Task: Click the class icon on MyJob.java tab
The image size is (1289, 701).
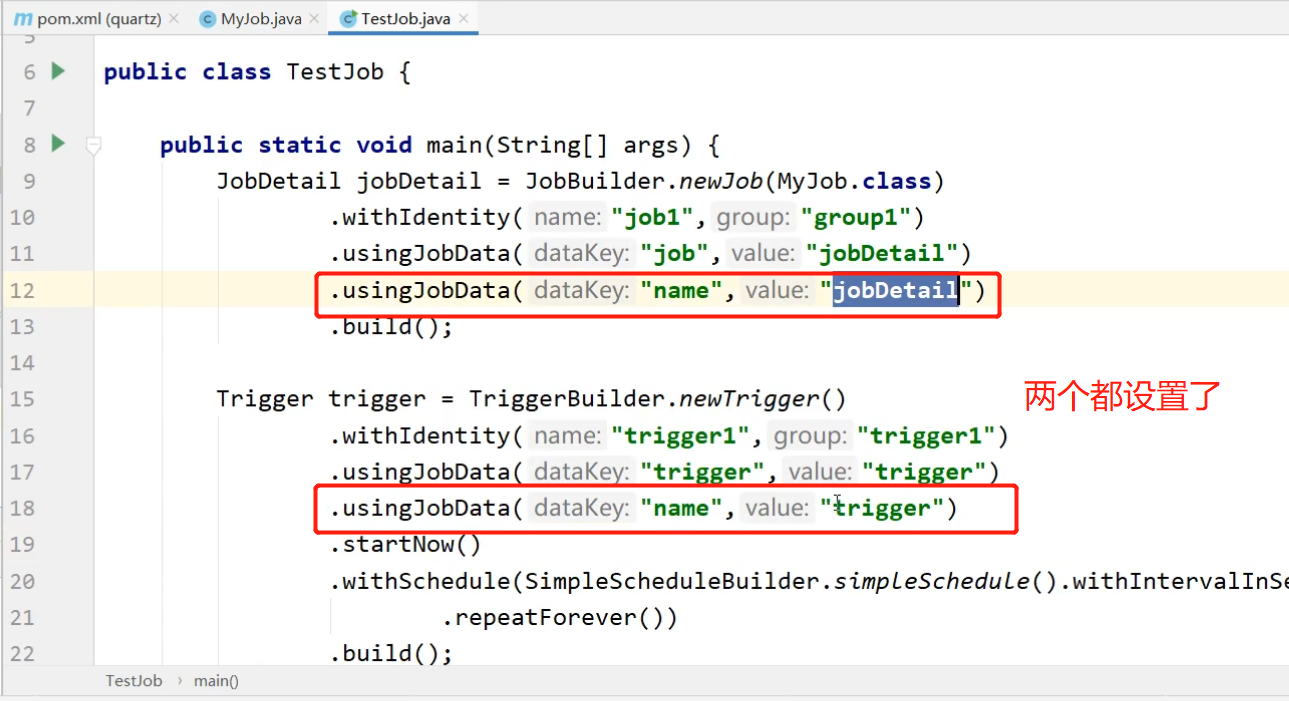Action: click(x=207, y=19)
